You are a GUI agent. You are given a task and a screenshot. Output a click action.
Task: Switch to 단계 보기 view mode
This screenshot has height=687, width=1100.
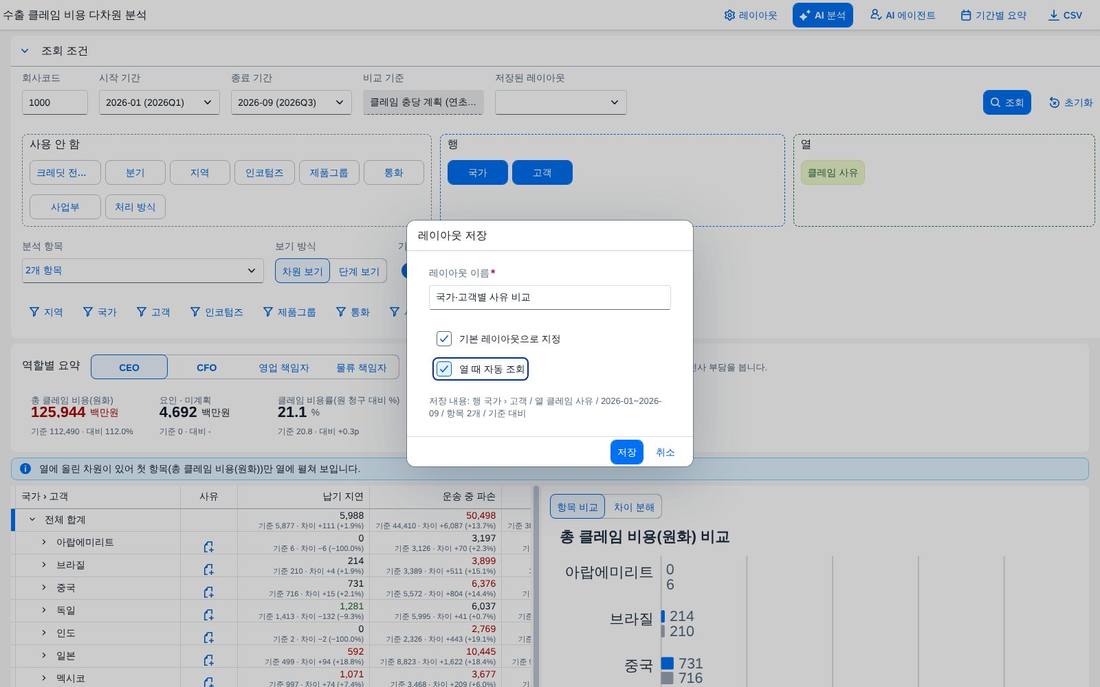358,271
